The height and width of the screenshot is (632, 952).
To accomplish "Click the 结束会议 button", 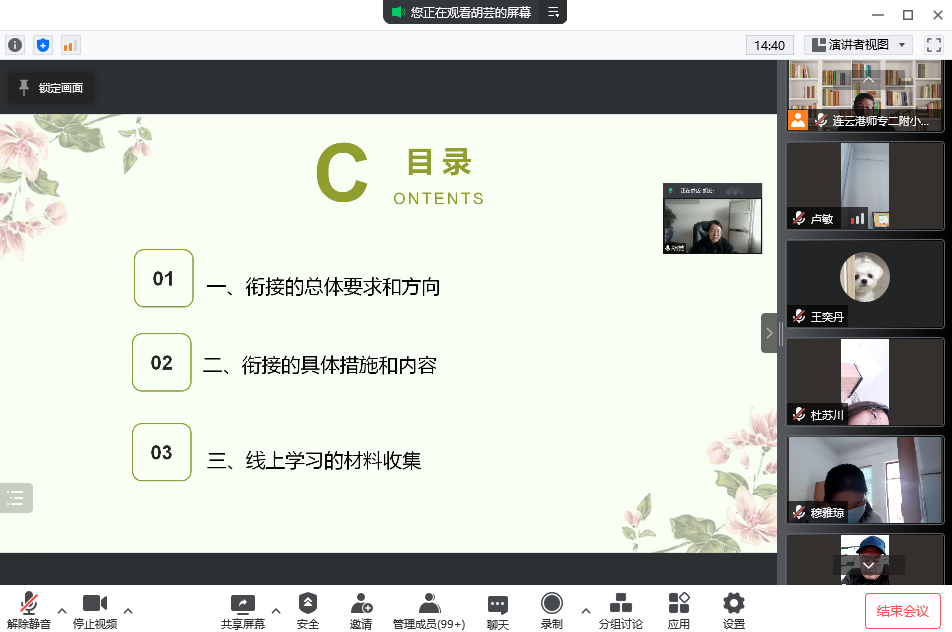I will point(902,611).
